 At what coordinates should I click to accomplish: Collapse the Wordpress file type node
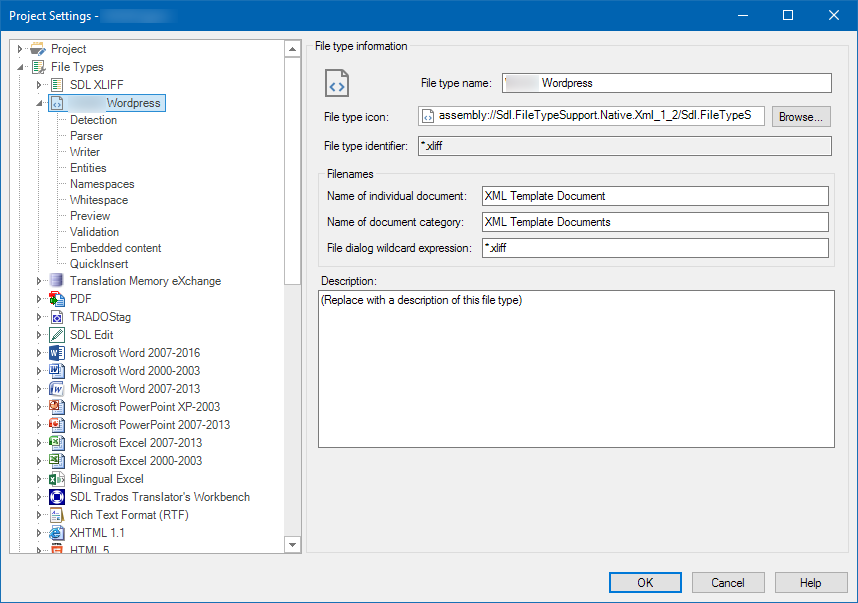[x=39, y=103]
